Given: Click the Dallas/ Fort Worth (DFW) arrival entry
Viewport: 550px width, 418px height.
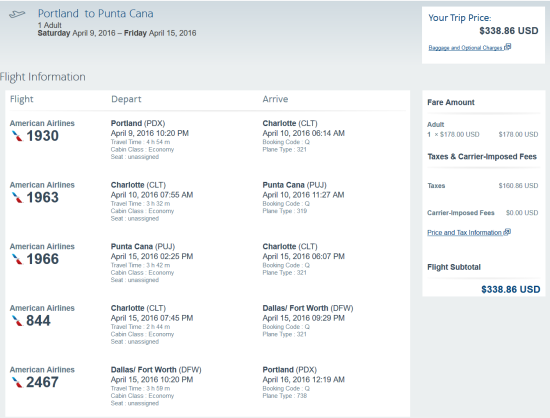Looking at the screenshot, I should [x=308, y=308].
